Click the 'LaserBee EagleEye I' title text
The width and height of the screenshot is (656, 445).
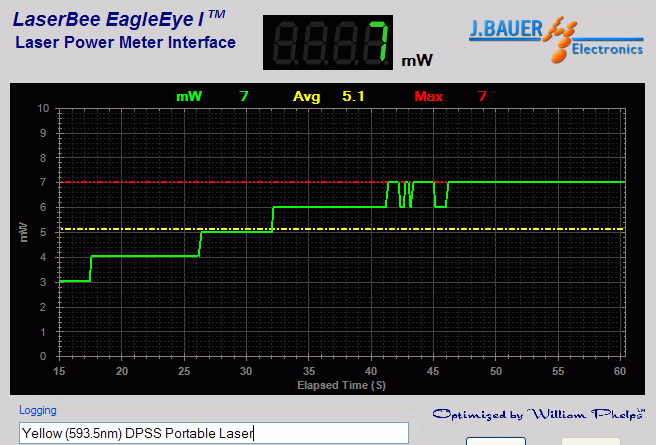pos(119,19)
